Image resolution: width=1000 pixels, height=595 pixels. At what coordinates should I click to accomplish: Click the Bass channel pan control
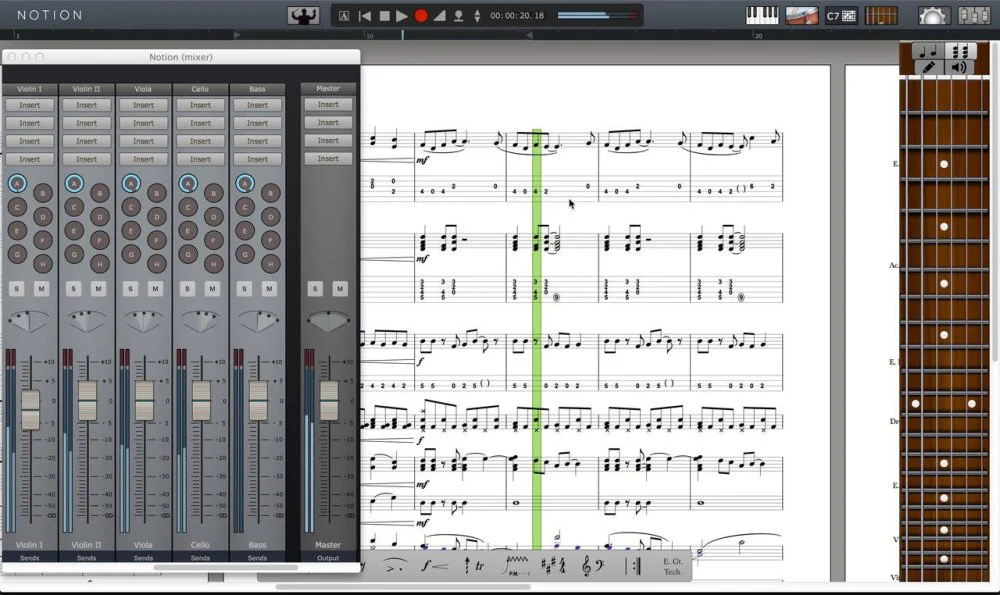(x=258, y=321)
